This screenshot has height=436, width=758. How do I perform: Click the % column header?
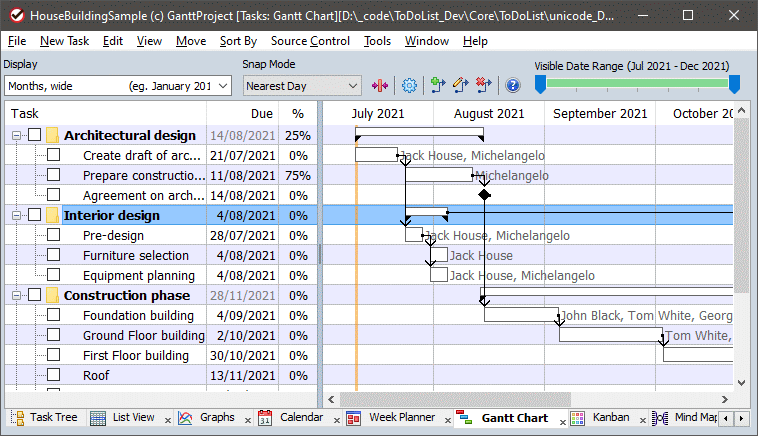pos(298,114)
